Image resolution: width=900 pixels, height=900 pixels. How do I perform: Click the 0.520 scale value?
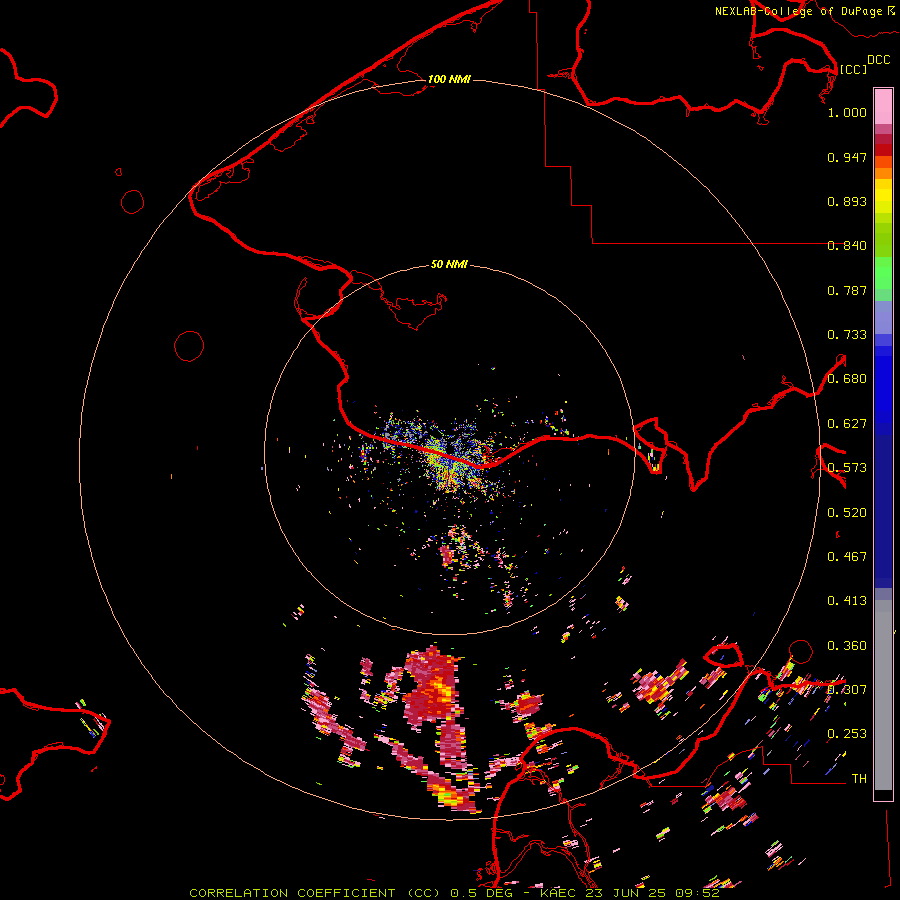click(x=847, y=513)
